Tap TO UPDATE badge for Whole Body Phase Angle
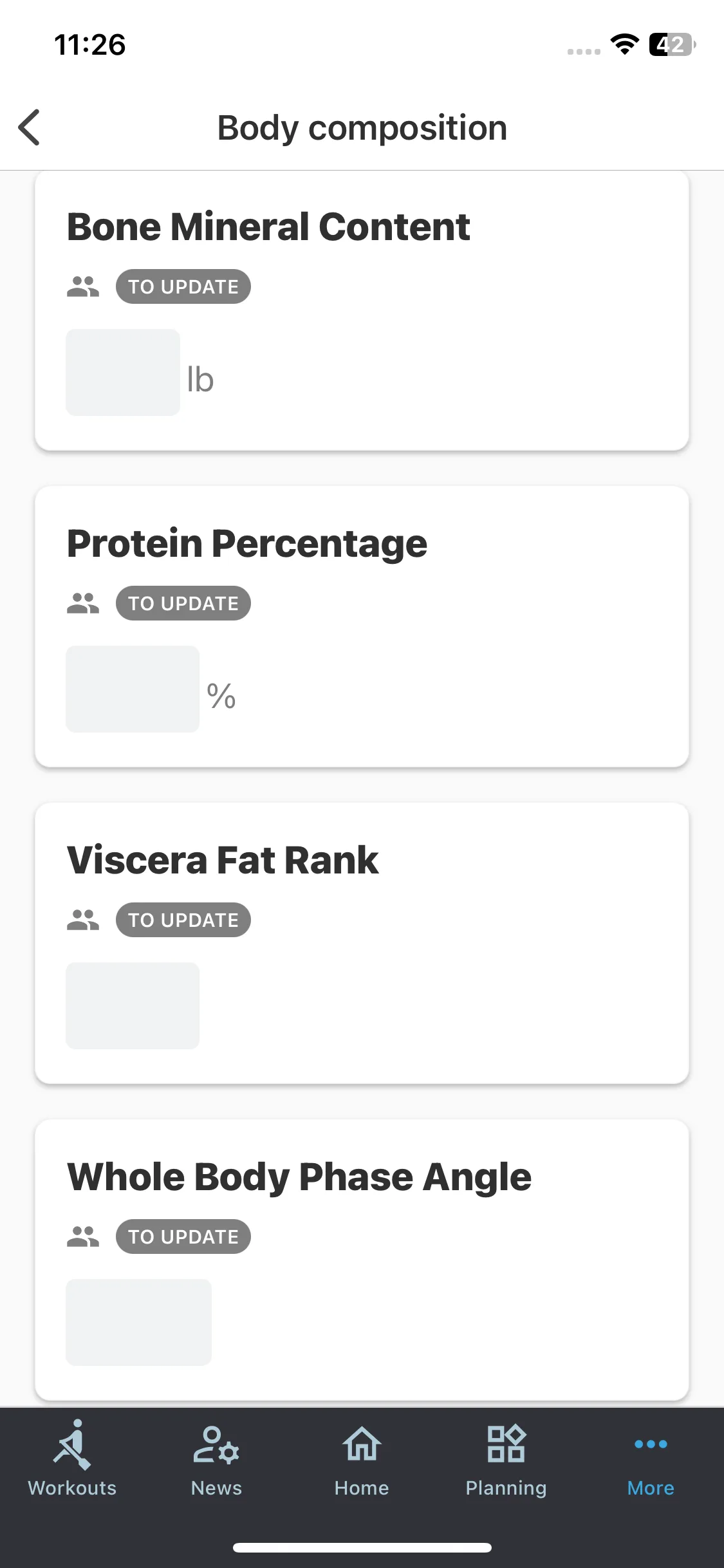Screen dimensions: 724x1568 pos(183,1237)
